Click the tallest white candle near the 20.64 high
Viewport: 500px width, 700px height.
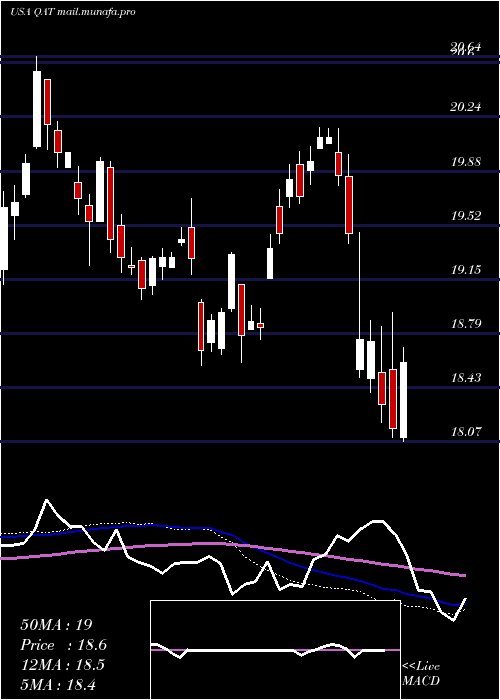click(37, 109)
